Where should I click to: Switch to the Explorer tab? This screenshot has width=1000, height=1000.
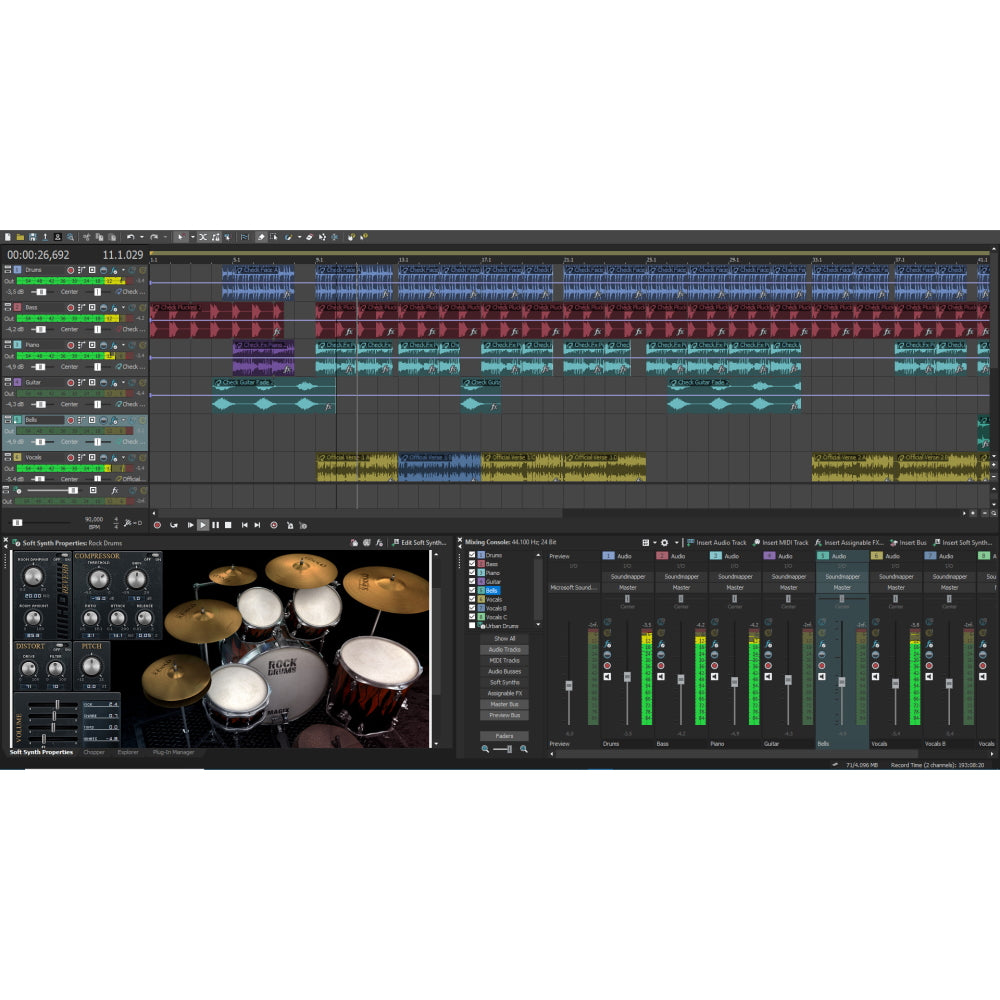tap(129, 751)
